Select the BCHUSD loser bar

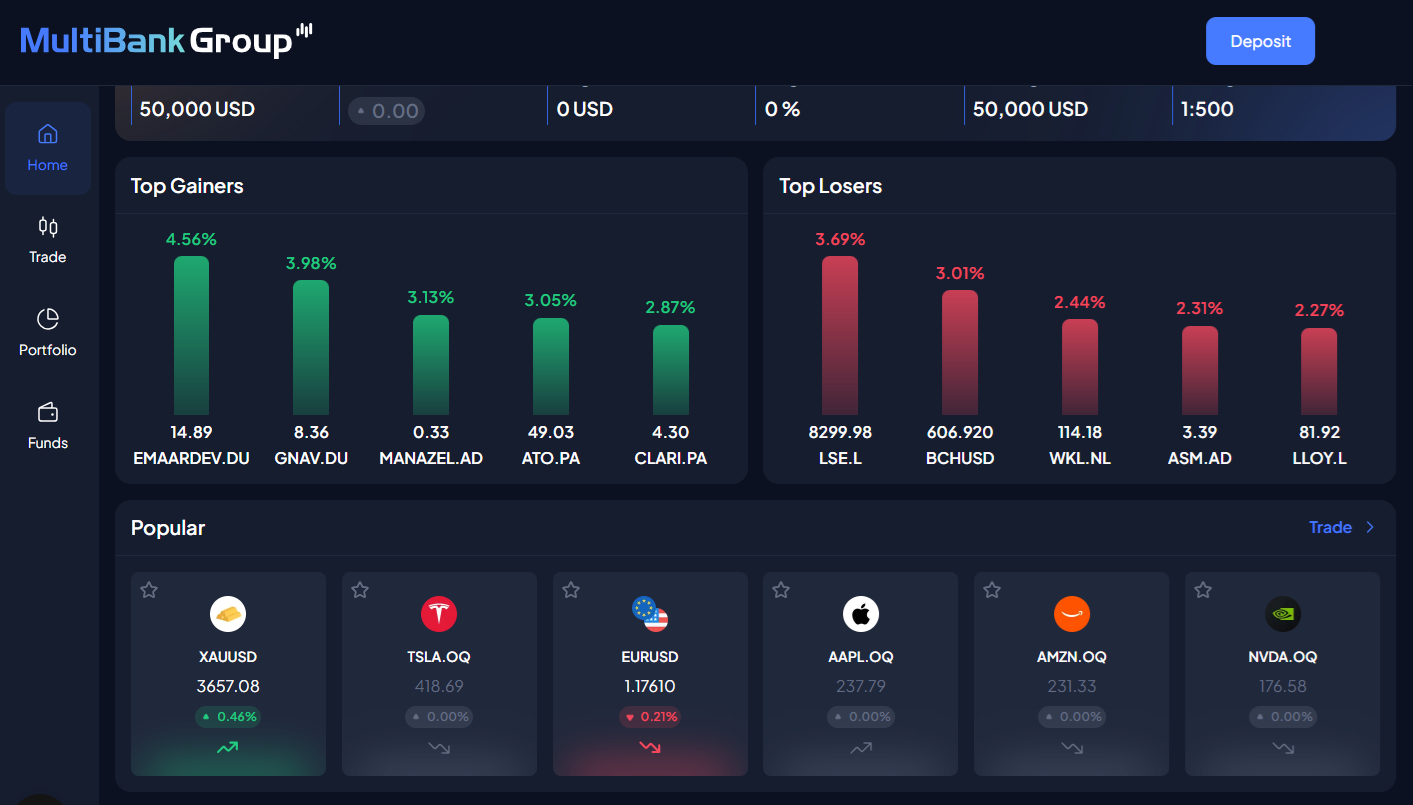960,352
